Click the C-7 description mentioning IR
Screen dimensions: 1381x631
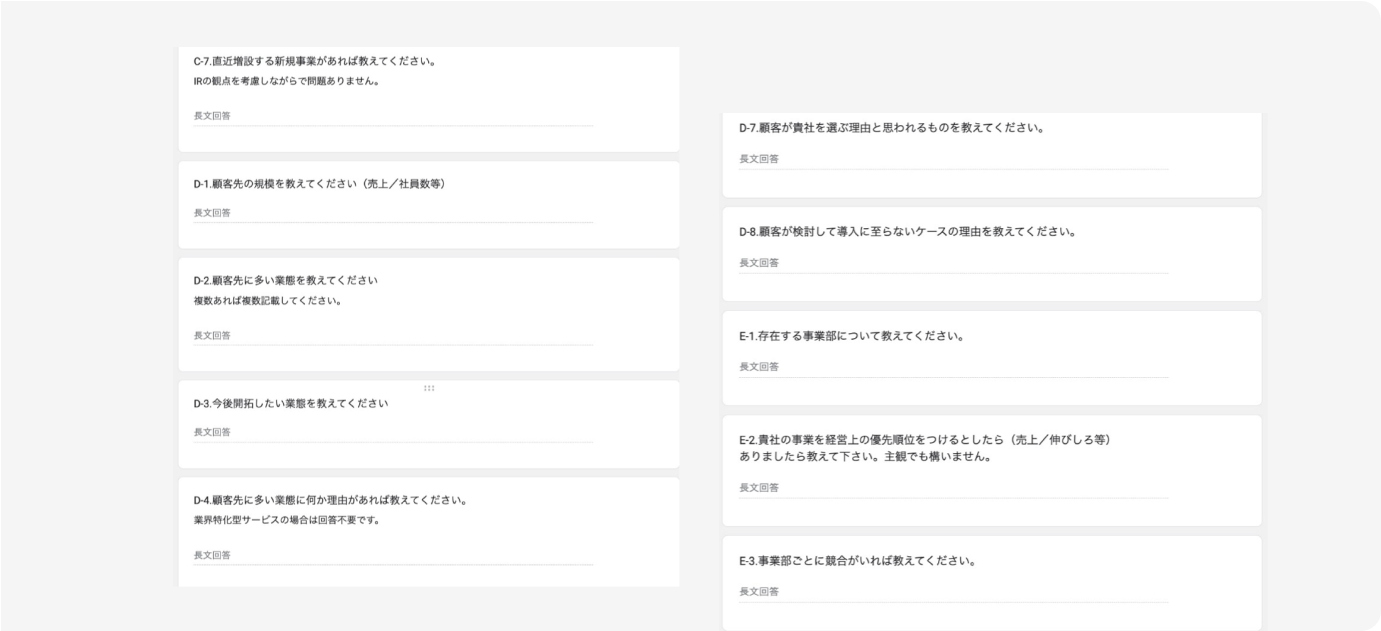(286, 81)
